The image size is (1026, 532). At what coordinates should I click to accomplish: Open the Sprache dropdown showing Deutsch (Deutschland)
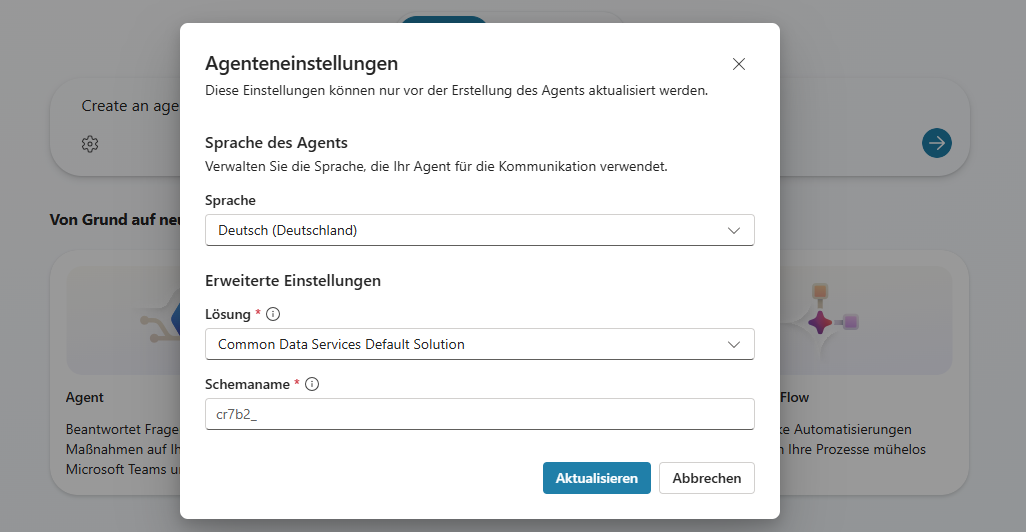(x=480, y=230)
